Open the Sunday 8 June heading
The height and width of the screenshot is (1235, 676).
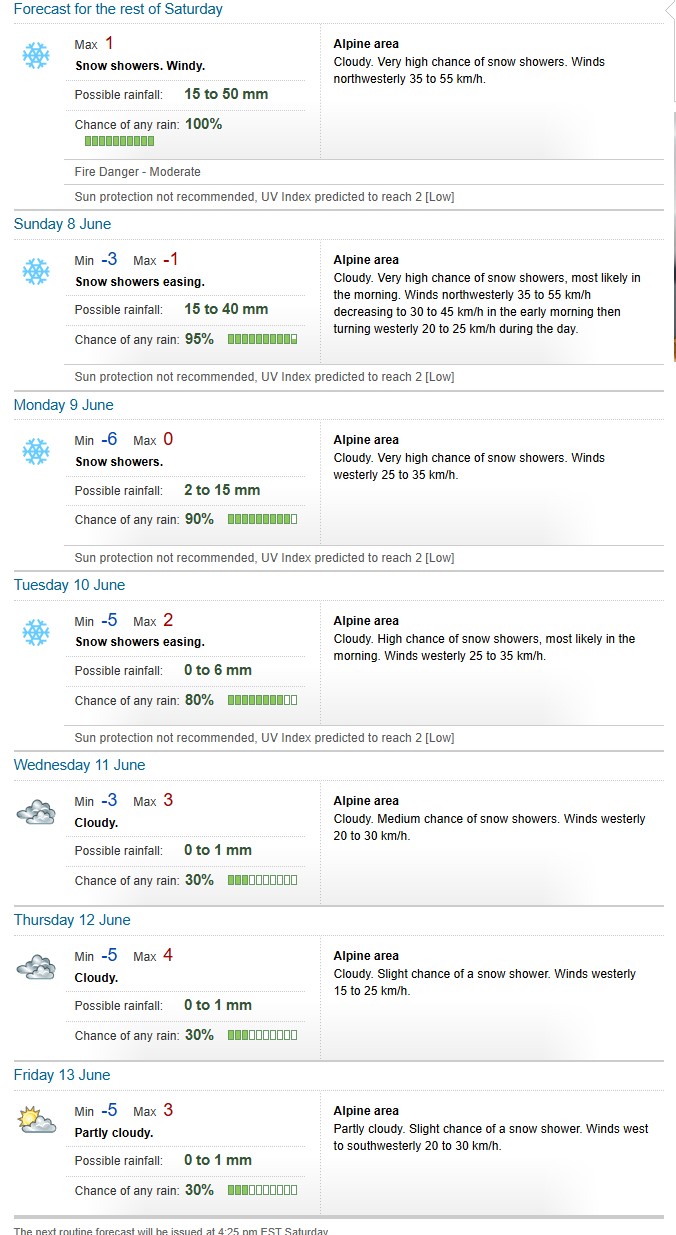click(62, 224)
